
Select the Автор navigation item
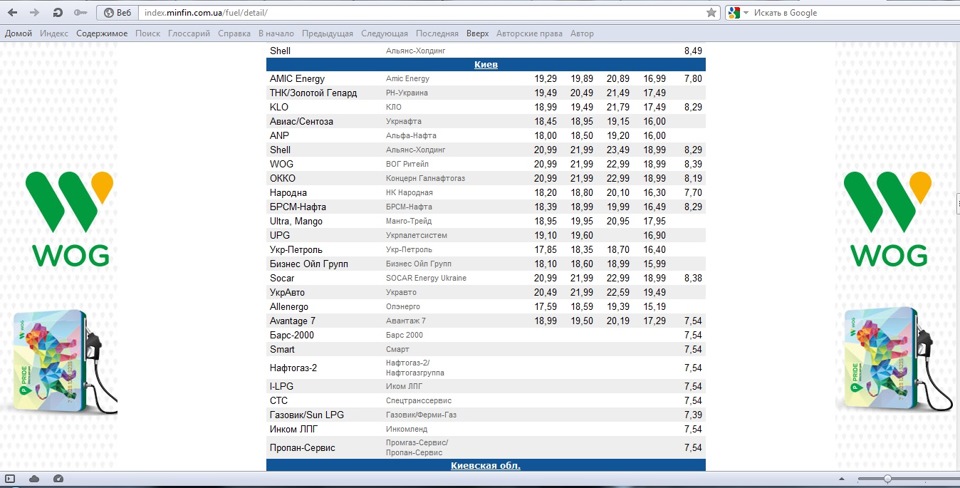tap(582, 34)
